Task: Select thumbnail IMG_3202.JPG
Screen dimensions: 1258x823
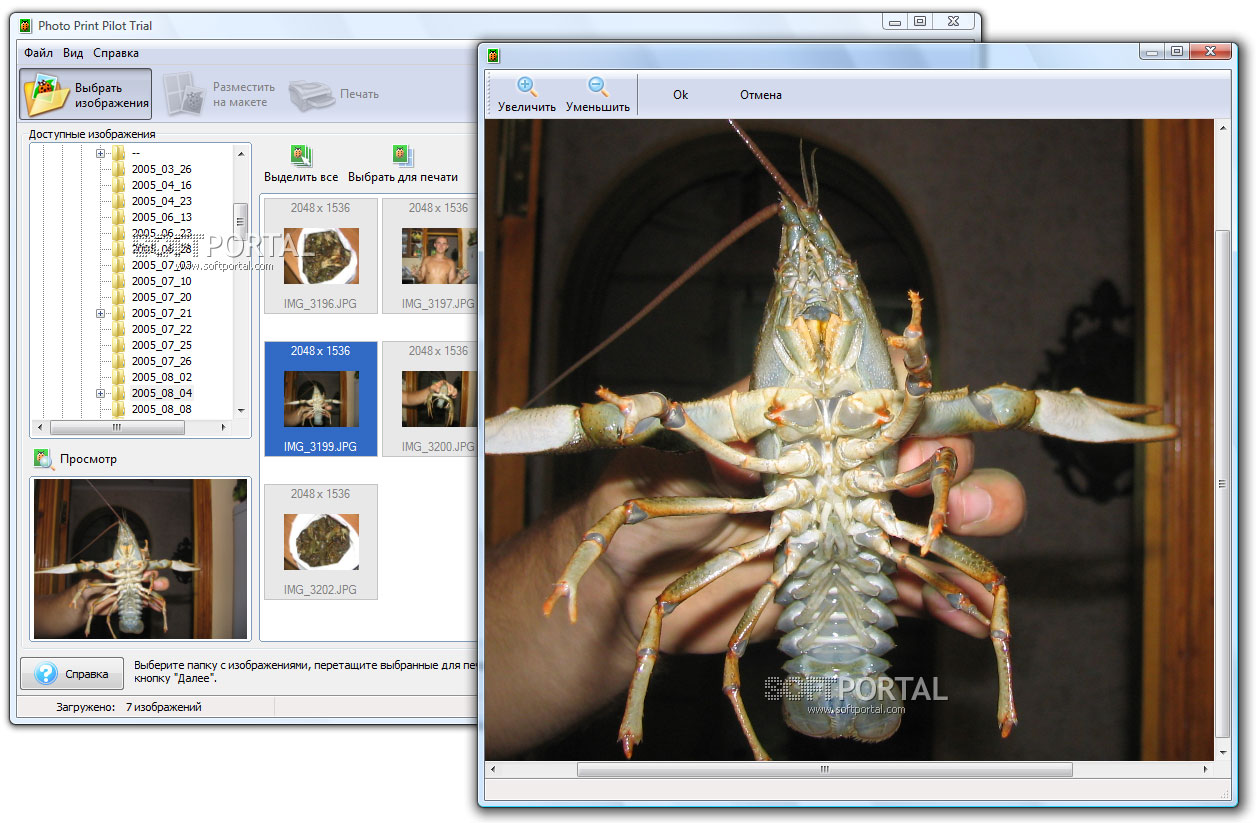Action: click(x=321, y=542)
